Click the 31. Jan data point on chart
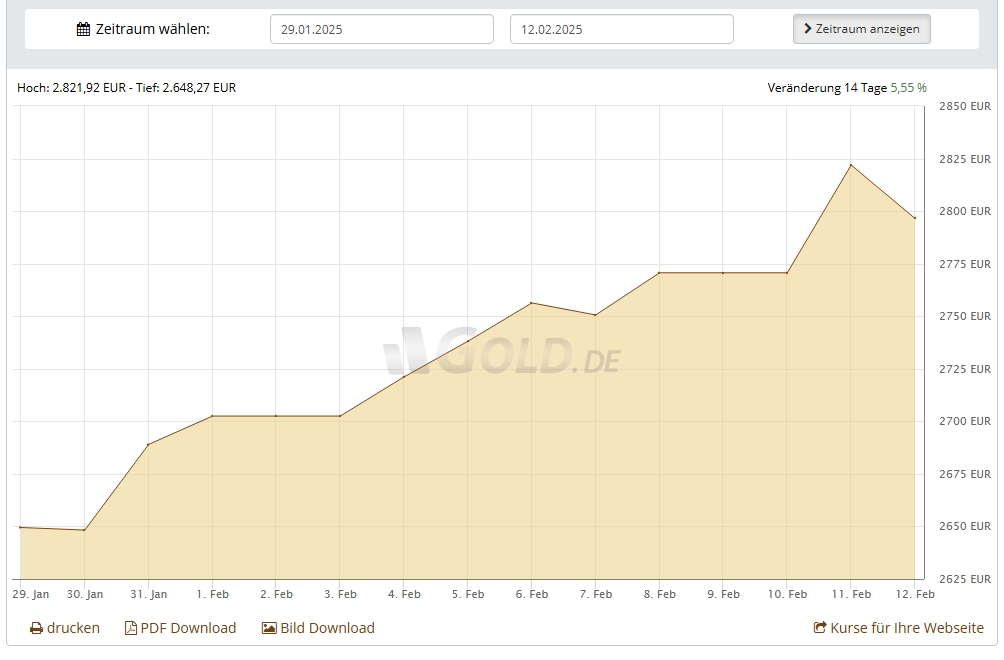Screen dimensions: 1004x660 149,444
